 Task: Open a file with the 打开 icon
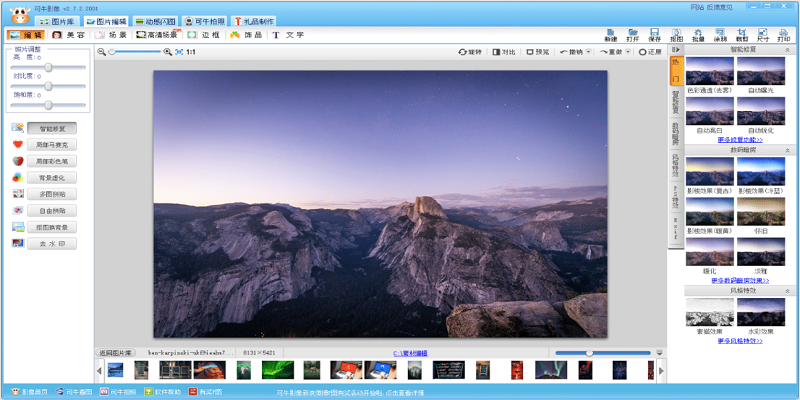pyautogui.click(x=632, y=34)
